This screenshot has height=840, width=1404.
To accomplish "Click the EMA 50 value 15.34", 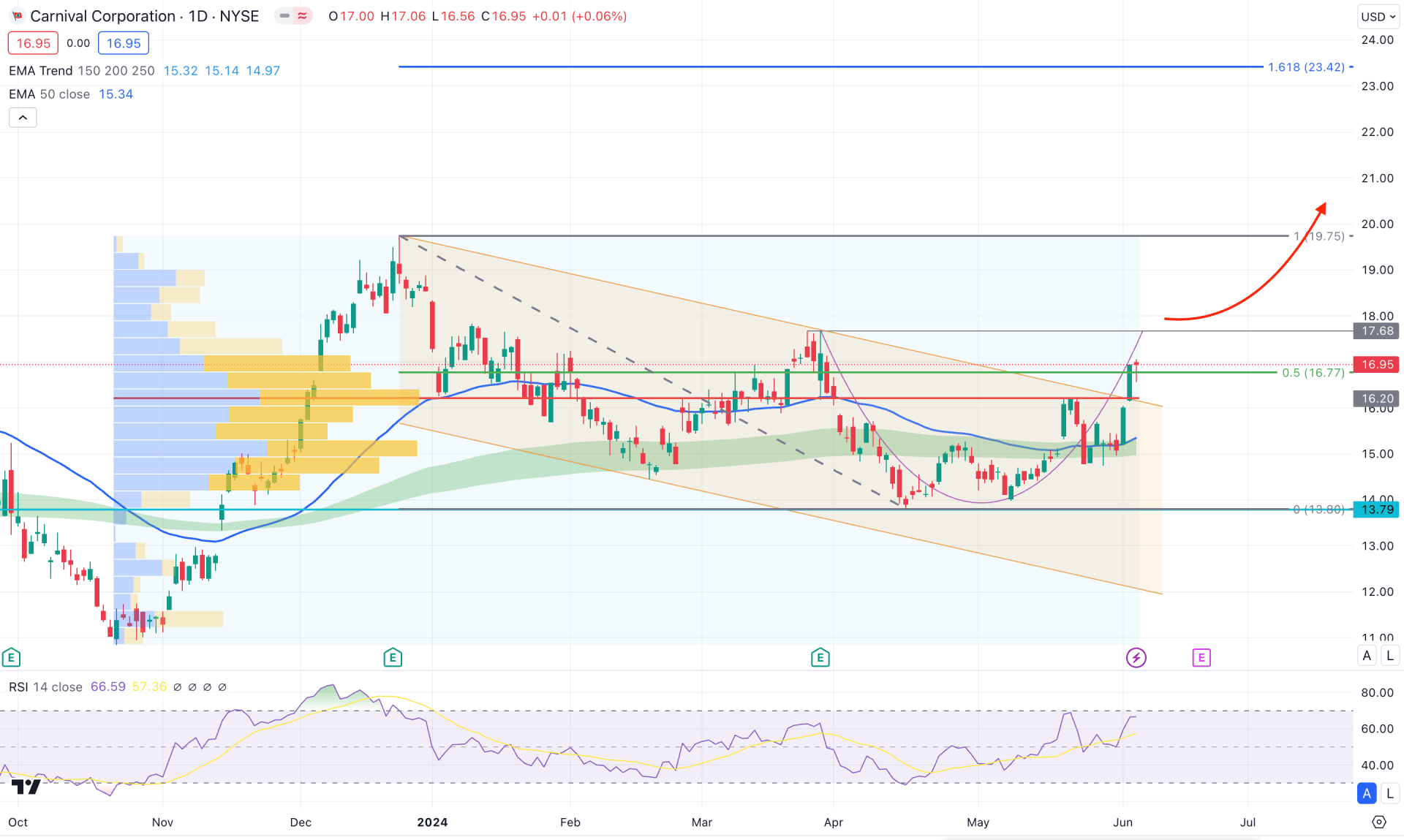I will click(x=116, y=94).
